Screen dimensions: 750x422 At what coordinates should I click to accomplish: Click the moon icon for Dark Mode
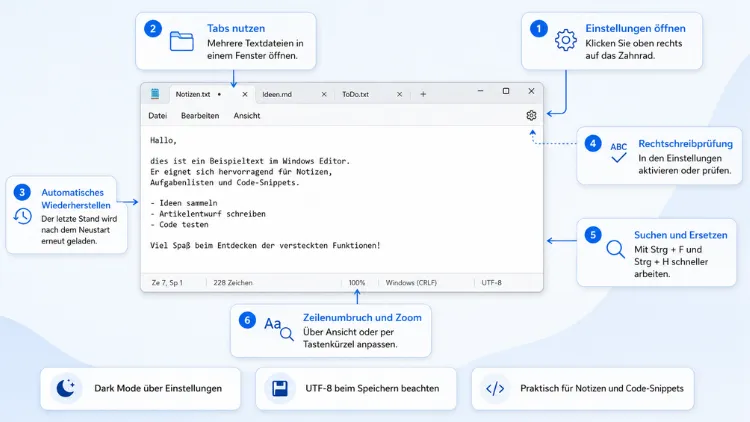click(66, 388)
